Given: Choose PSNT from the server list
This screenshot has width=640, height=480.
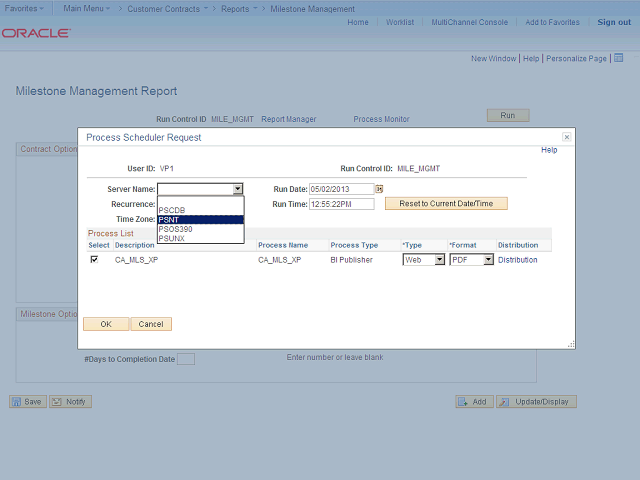Looking at the screenshot, I should point(200,220).
